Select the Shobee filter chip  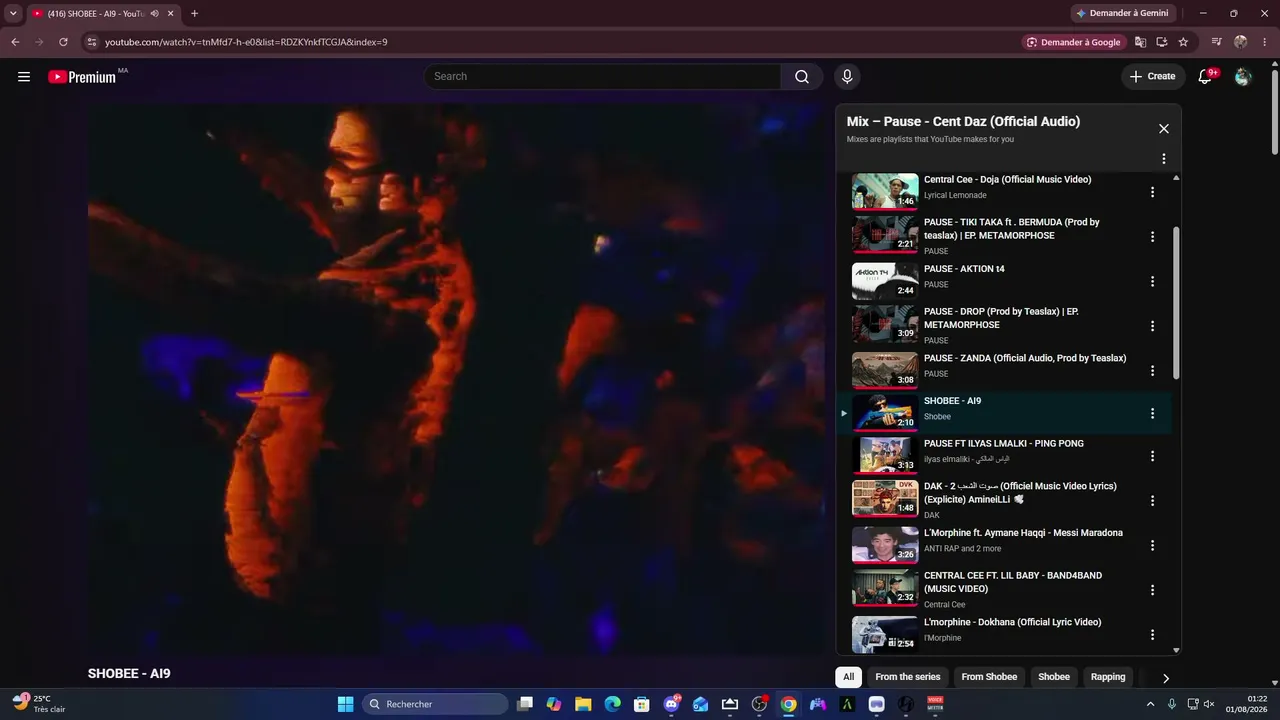click(x=1054, y=677)
